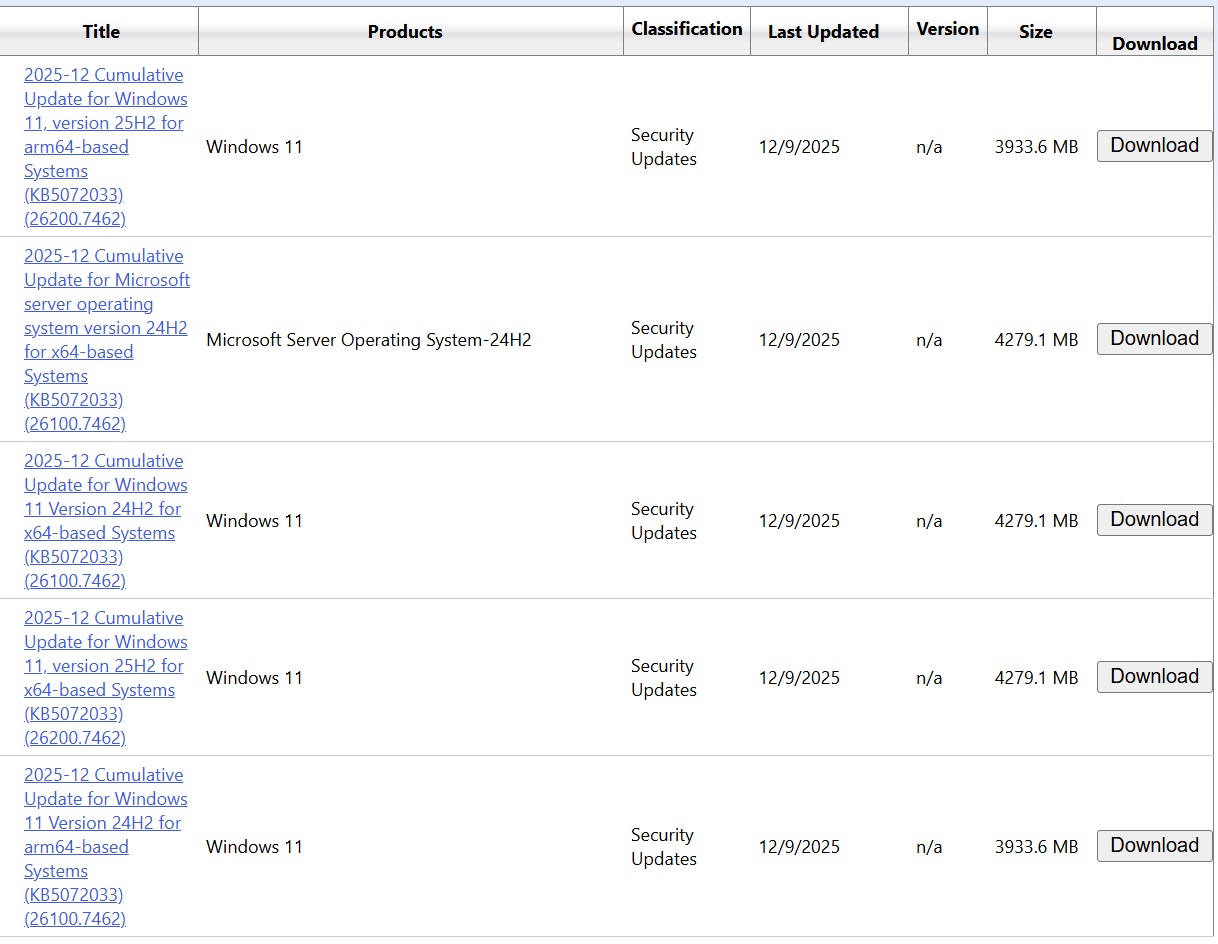Click the Download column header
This screenshot has width=1218, height=944.
pyautogui.click(x=1154, y=43)
